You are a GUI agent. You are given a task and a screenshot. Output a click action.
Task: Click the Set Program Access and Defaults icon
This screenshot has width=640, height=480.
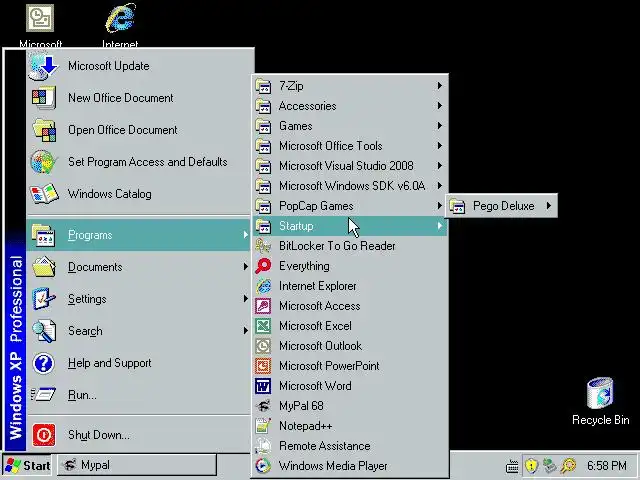pos(42,162)
